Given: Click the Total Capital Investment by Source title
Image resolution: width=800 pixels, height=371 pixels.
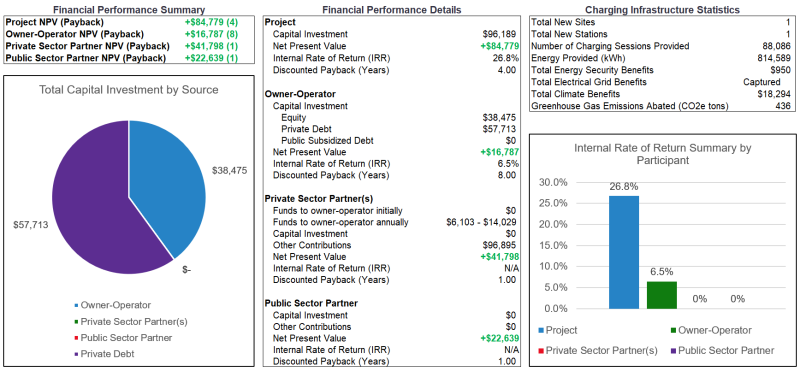Looking at the screenshot, I should (x=129, y=90).
